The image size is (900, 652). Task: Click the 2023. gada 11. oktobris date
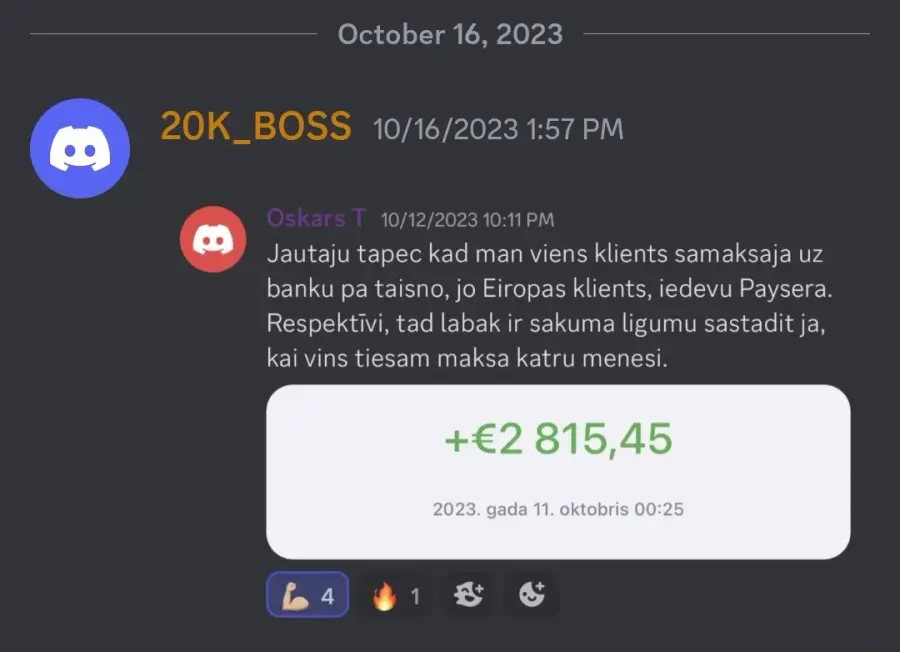tap(558, 509)
